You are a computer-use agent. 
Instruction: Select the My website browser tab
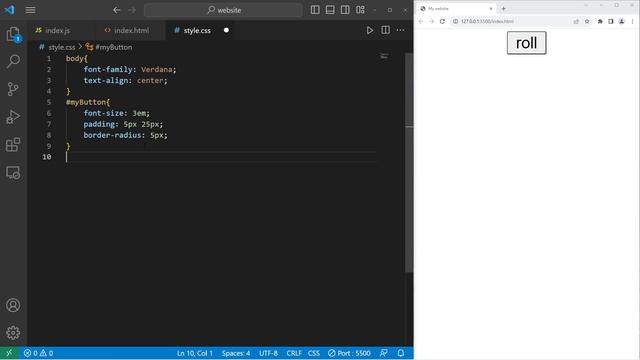pos(456,9)
